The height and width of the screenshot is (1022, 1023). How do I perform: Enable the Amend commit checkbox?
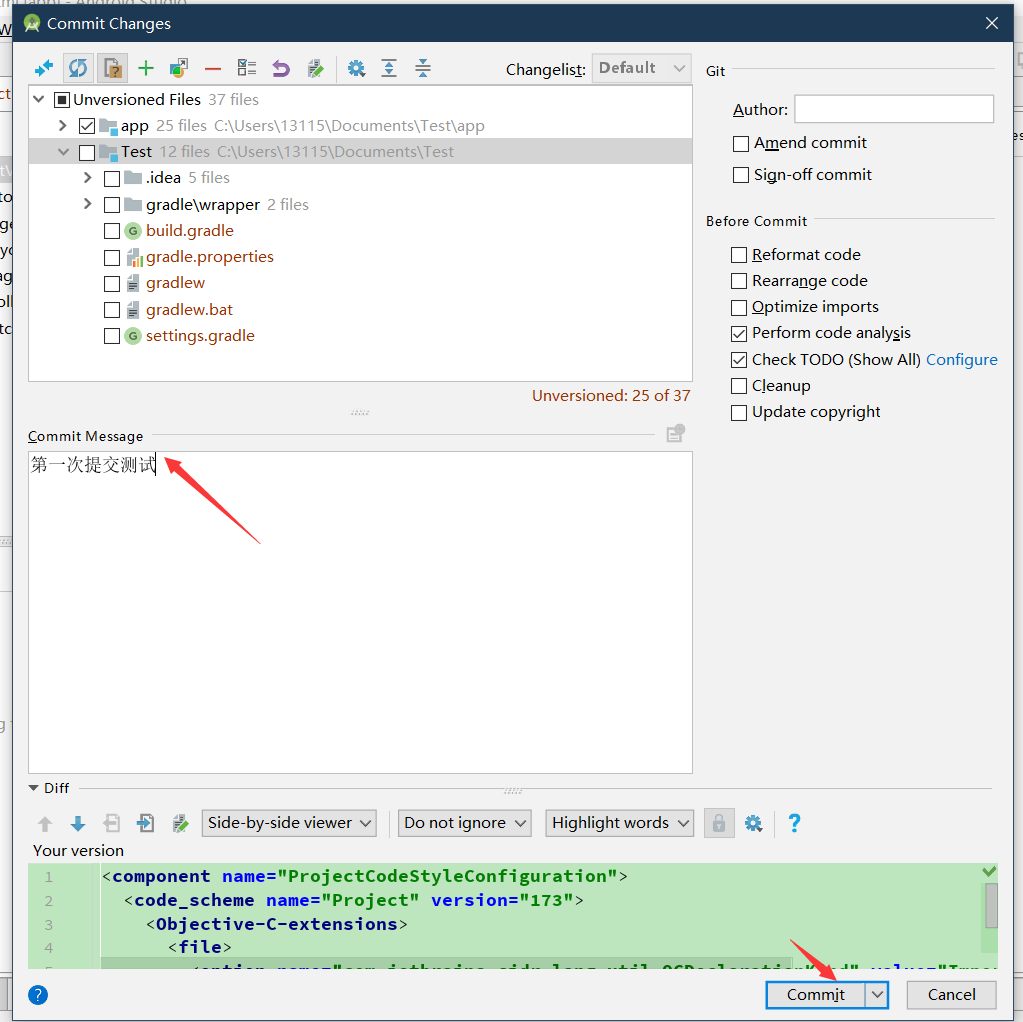tap(741, 144)
